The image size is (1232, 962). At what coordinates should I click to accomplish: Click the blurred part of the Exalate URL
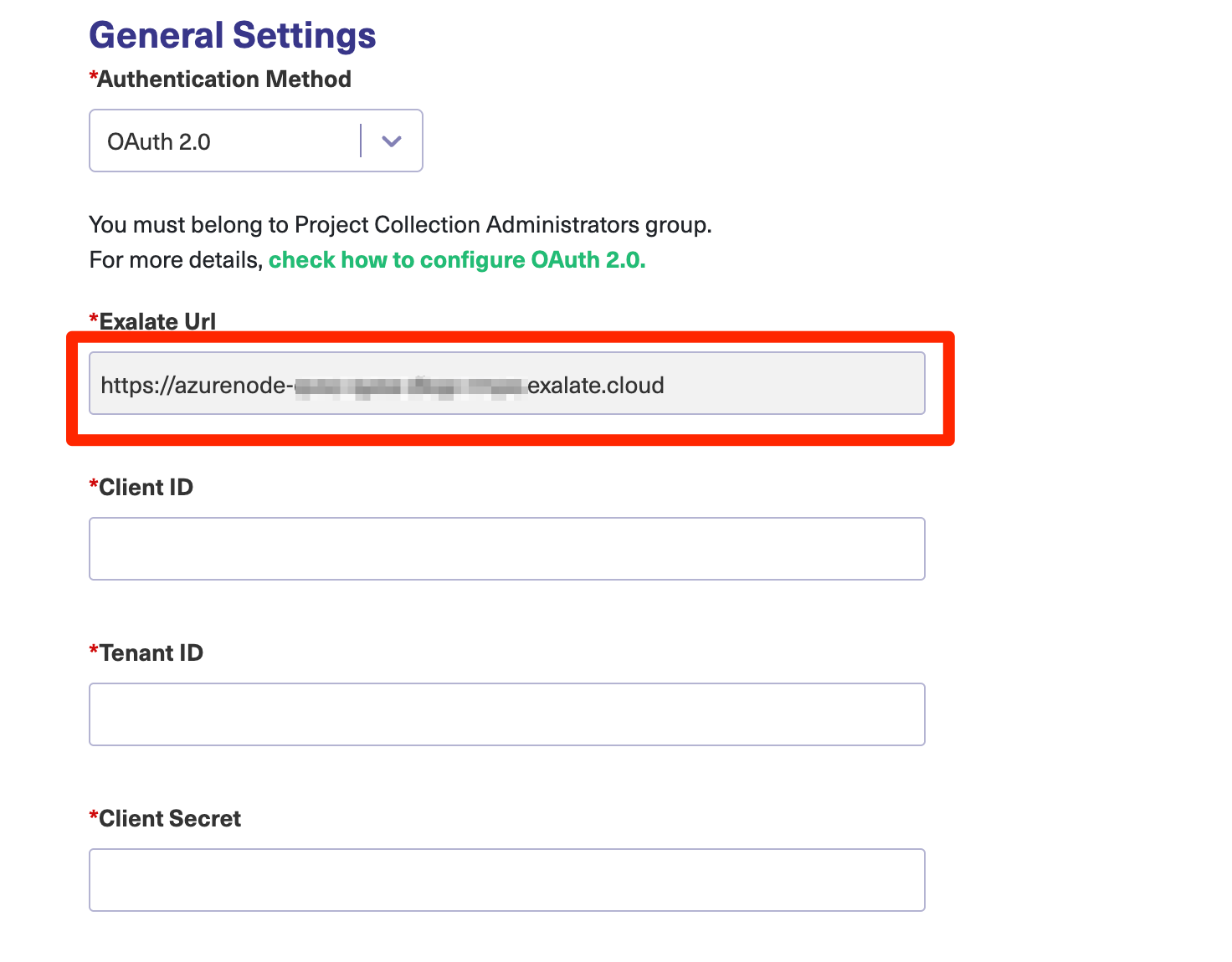[x=410, y=386]
